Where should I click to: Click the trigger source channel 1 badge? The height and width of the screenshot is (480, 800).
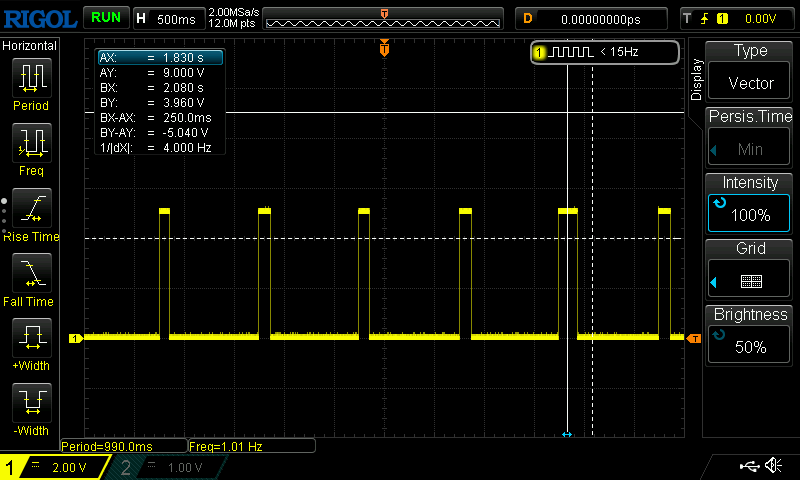722,19
